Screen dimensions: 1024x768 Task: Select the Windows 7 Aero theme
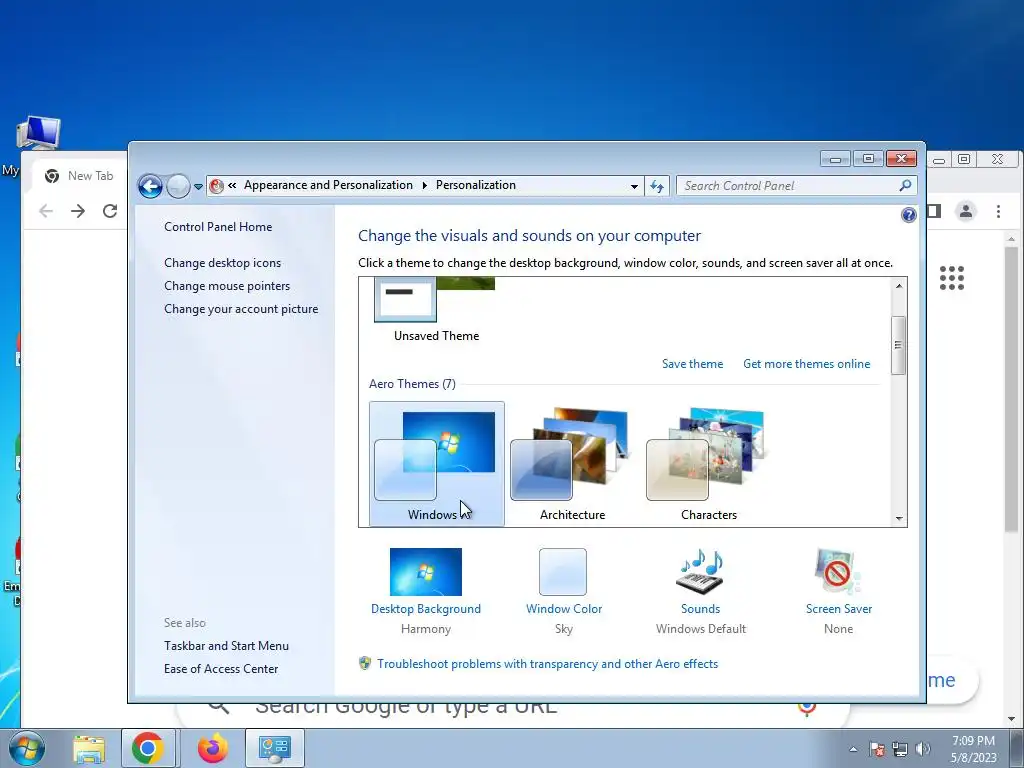pos(436,464)
